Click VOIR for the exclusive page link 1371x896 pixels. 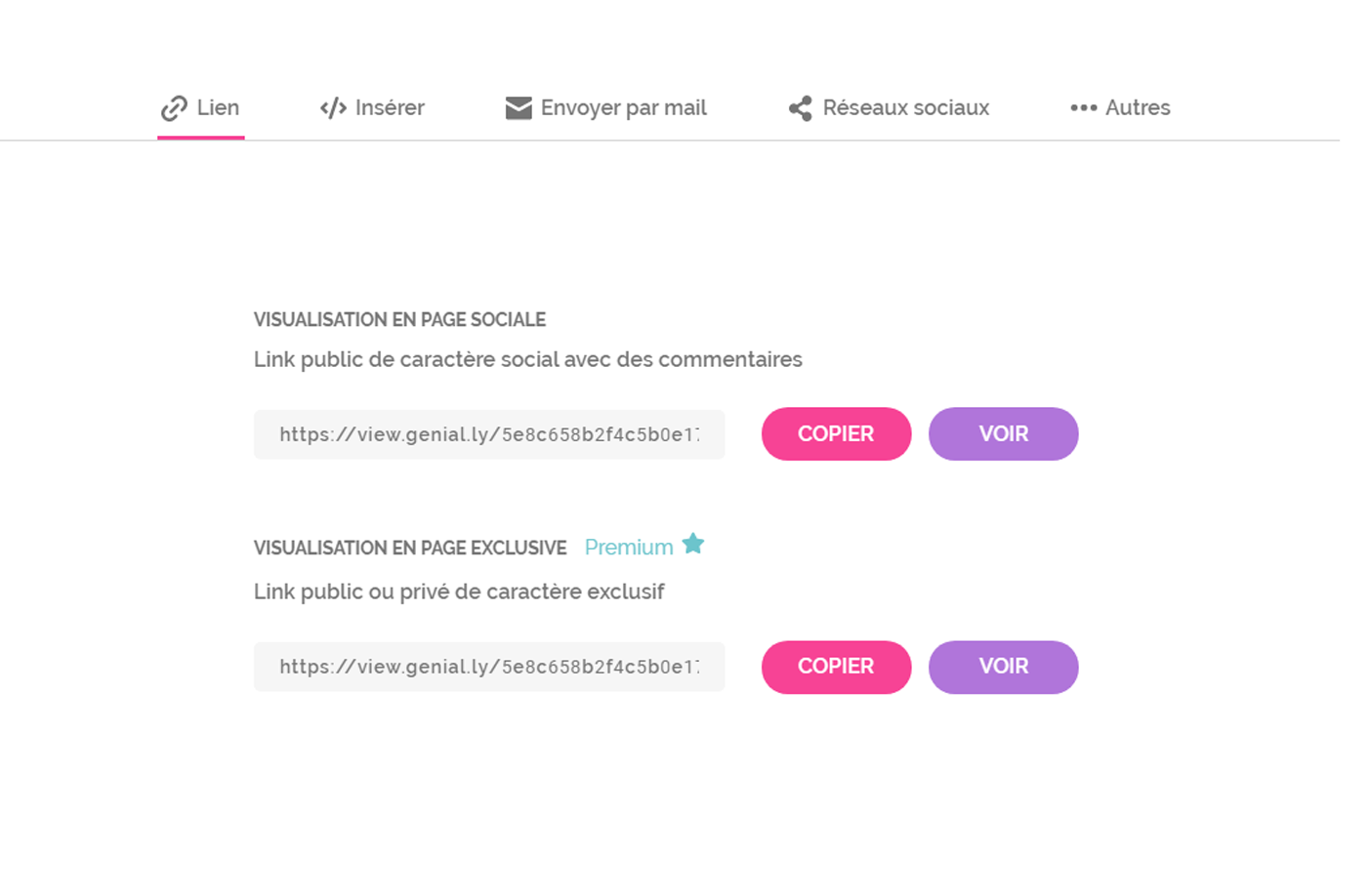[x=1003, y=667]
